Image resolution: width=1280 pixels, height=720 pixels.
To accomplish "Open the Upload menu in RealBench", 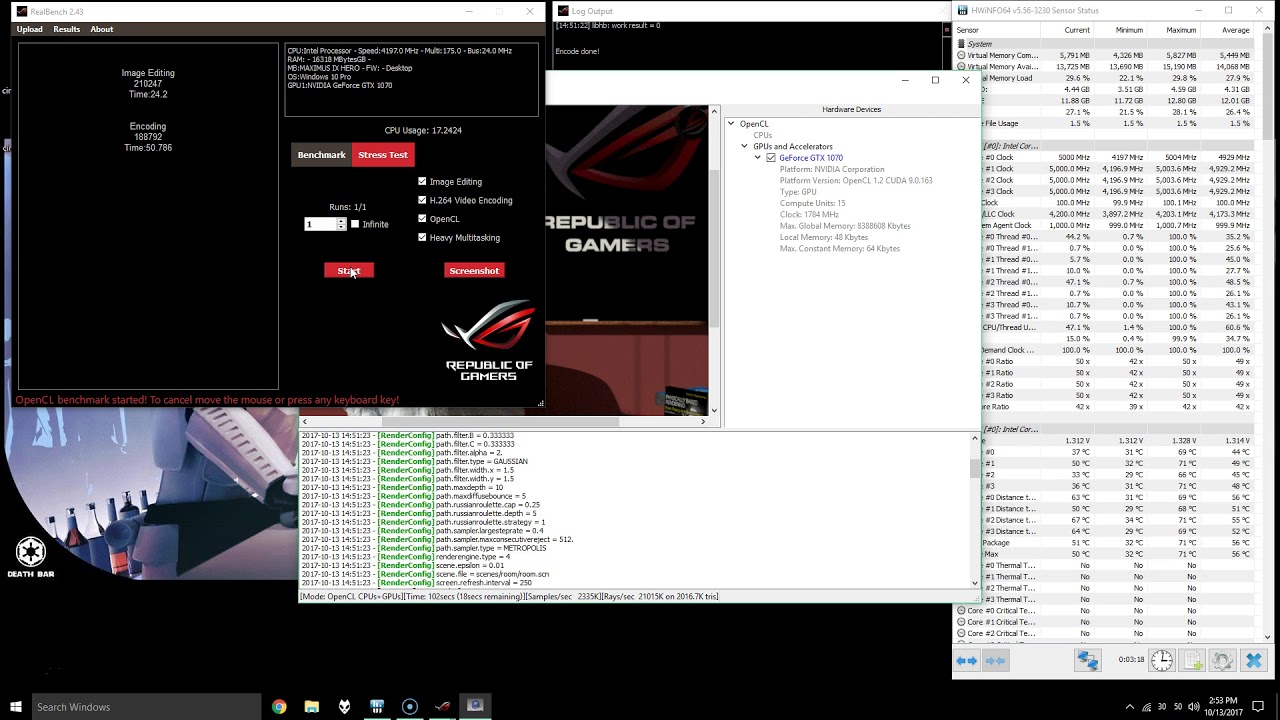I will 30,29.
